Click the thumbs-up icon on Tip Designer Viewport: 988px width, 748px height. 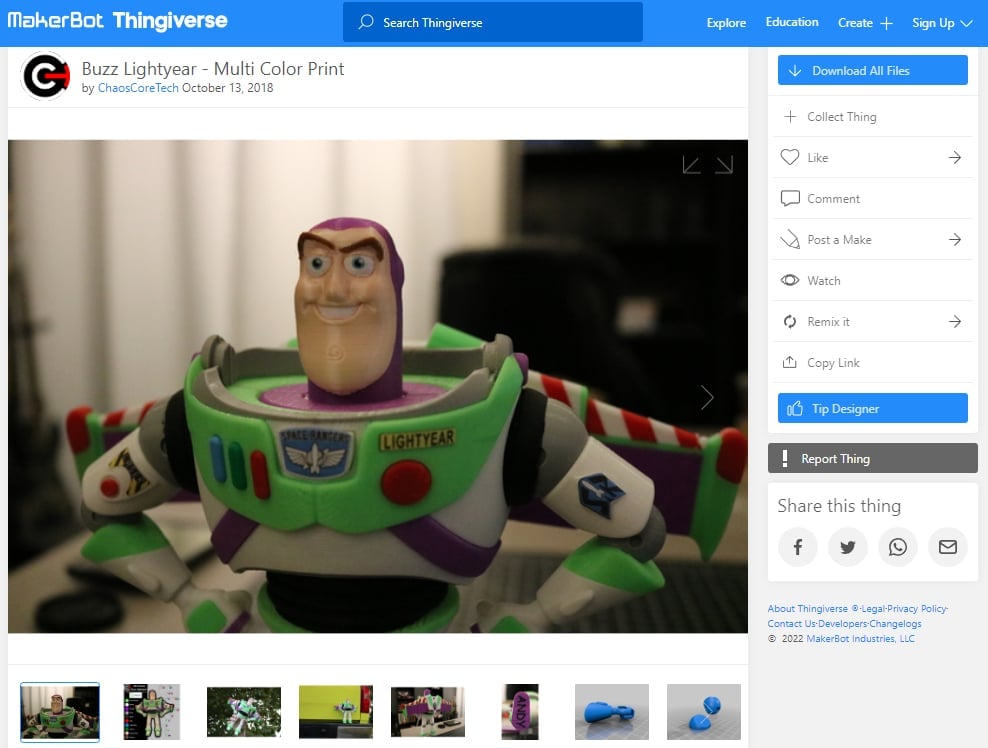point(795,408)
